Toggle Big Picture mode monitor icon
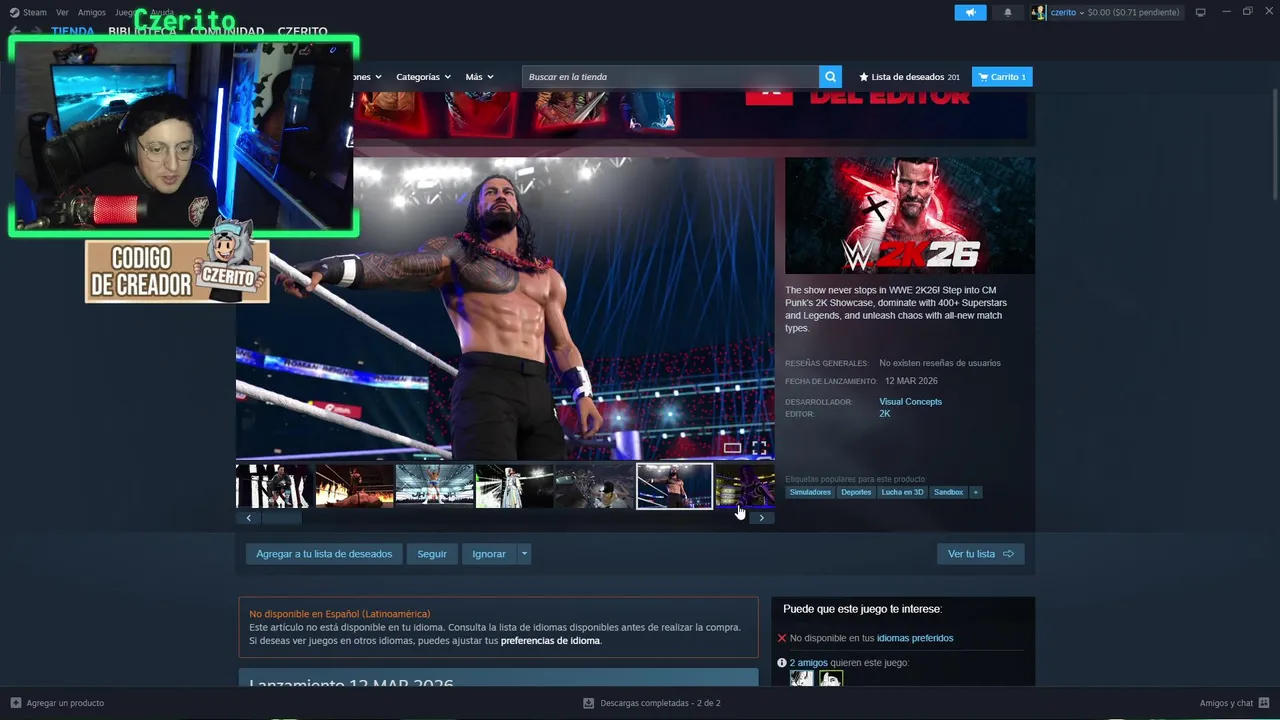1280x720 pixels. 1201,12
